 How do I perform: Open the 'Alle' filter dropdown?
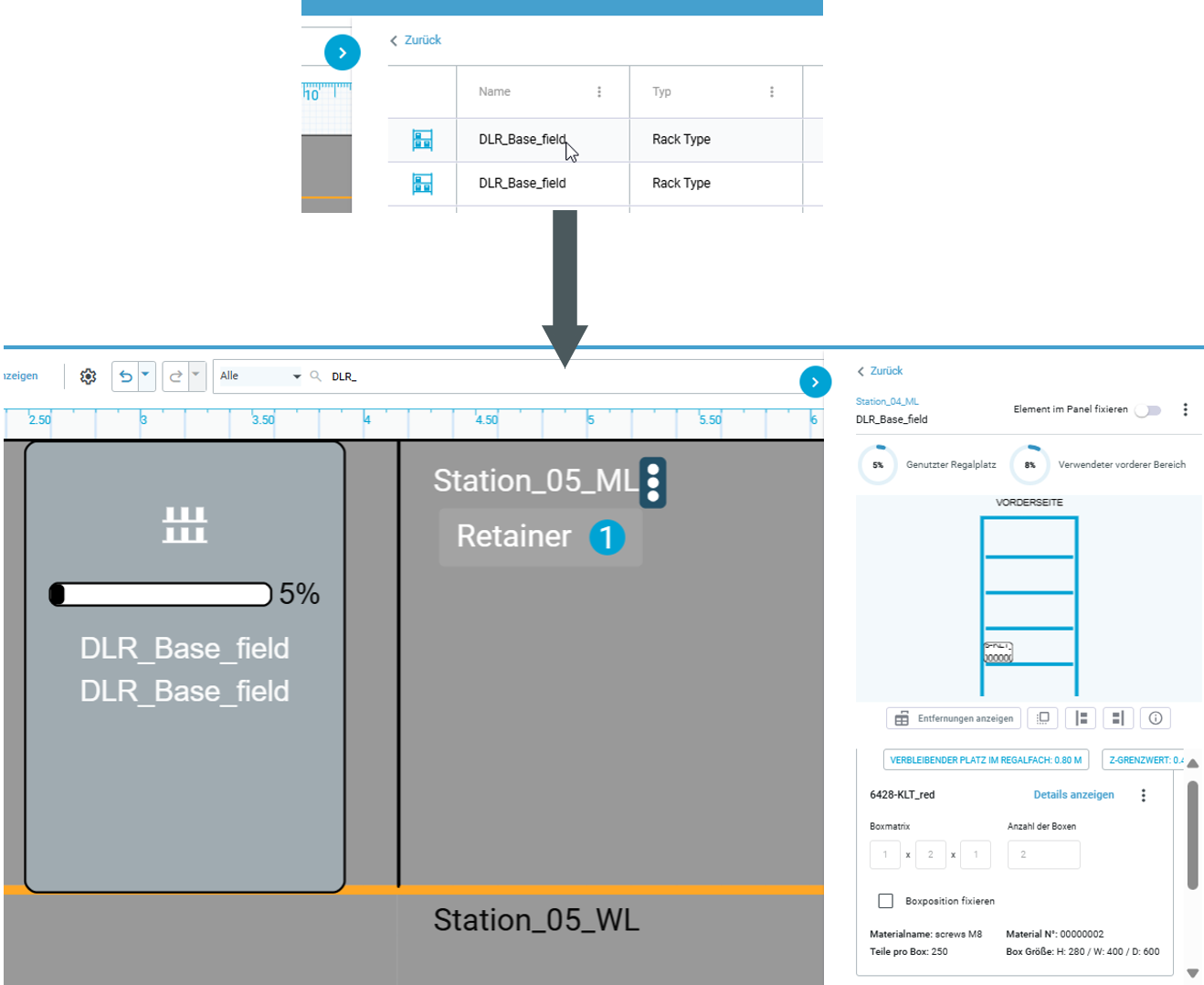pyautogui.click(x=259, y=376)
